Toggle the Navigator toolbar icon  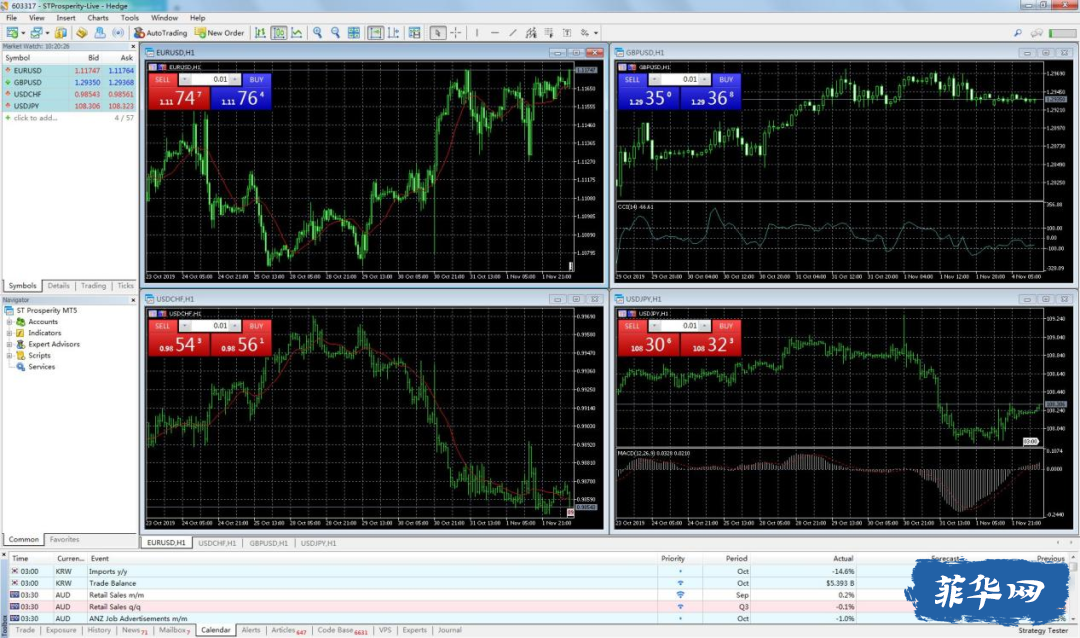coord(101,32)
